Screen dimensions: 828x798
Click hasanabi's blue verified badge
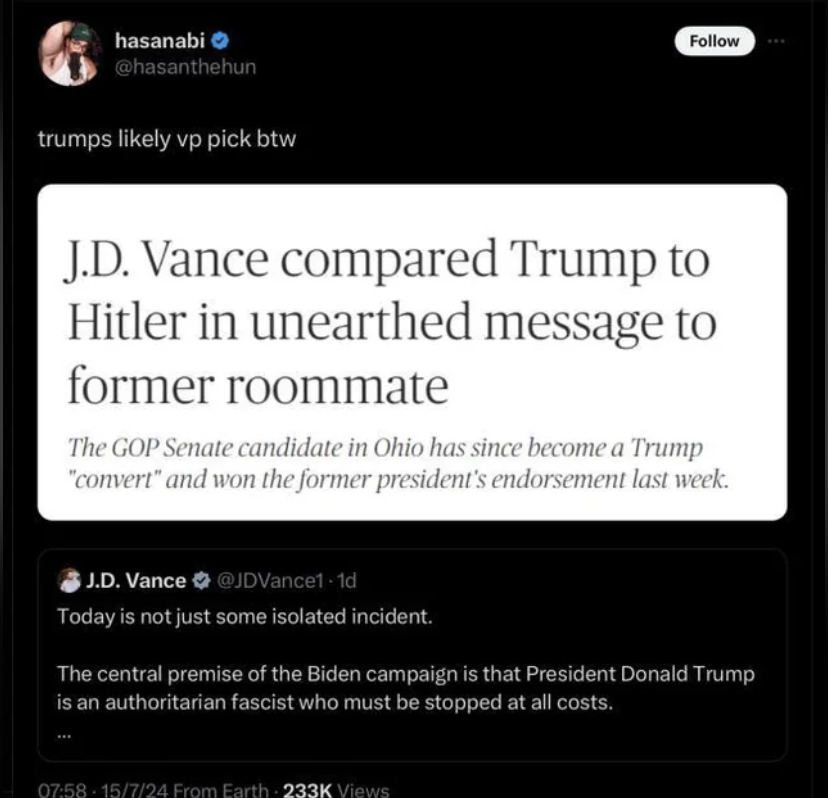[x=220, y=41]
